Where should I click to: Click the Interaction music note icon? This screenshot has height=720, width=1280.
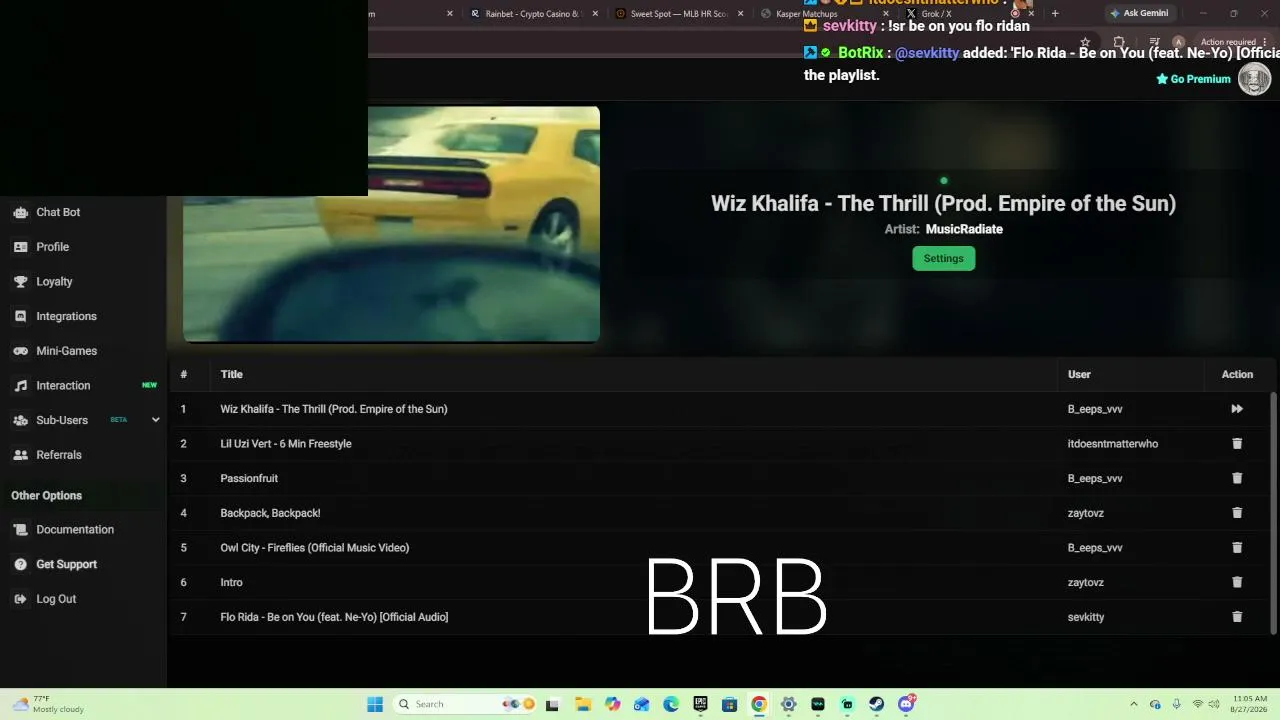tap(20, 386)
